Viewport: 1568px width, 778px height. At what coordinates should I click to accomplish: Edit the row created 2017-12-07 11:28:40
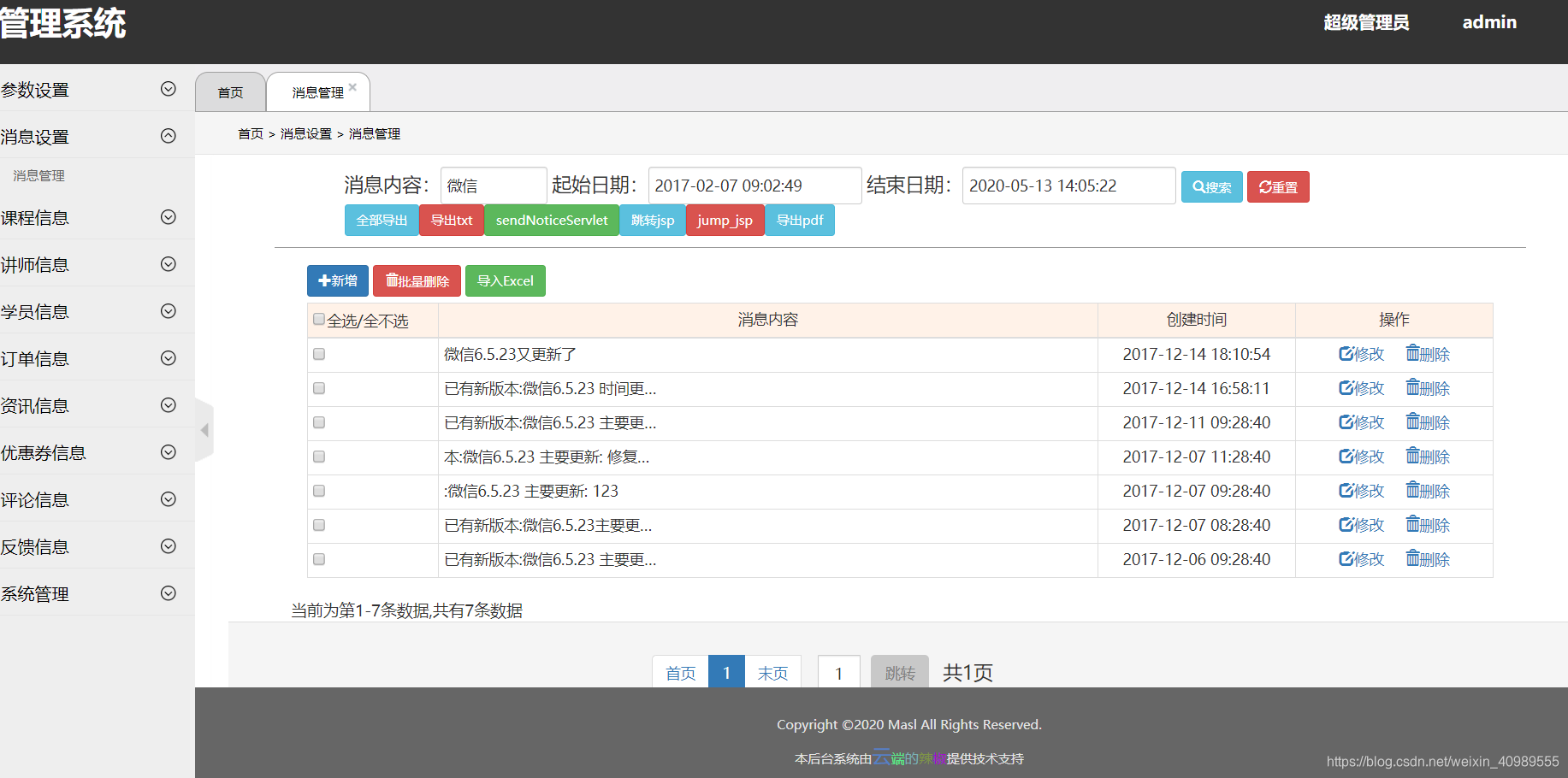coord(1361,457)
